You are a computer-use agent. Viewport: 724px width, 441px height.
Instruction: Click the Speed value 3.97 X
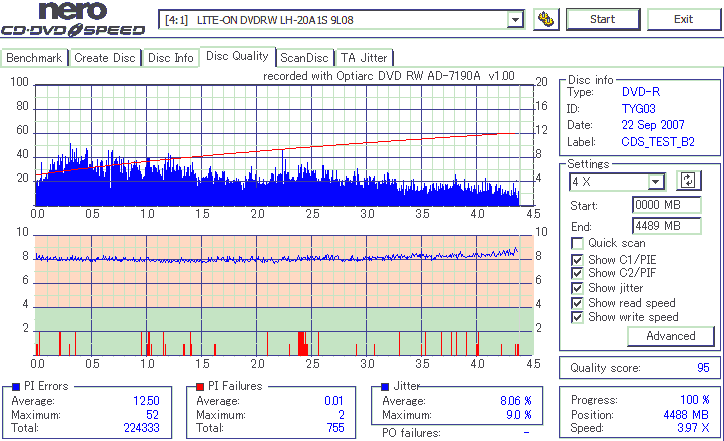tap(693, 428)
